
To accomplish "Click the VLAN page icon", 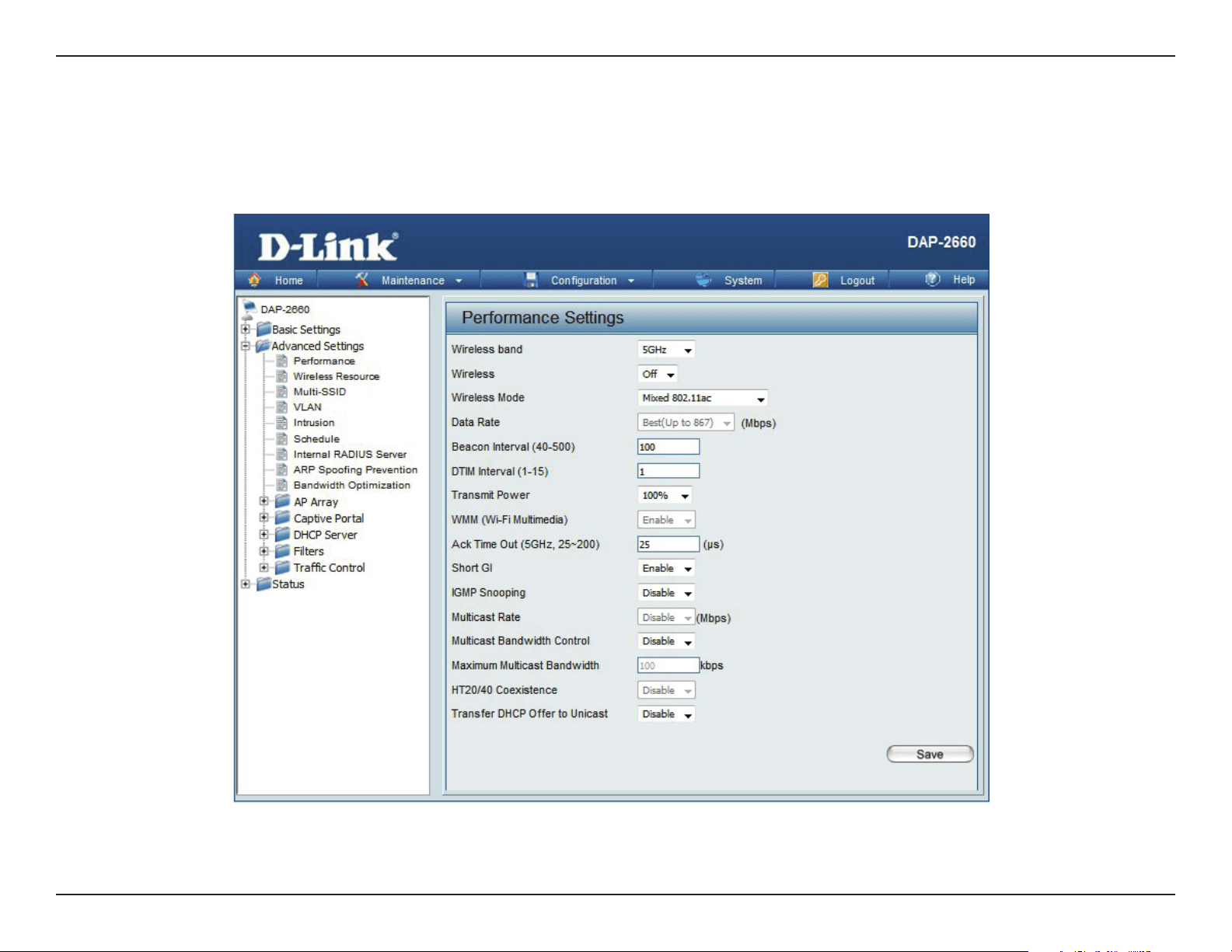I will coord(282,407).
